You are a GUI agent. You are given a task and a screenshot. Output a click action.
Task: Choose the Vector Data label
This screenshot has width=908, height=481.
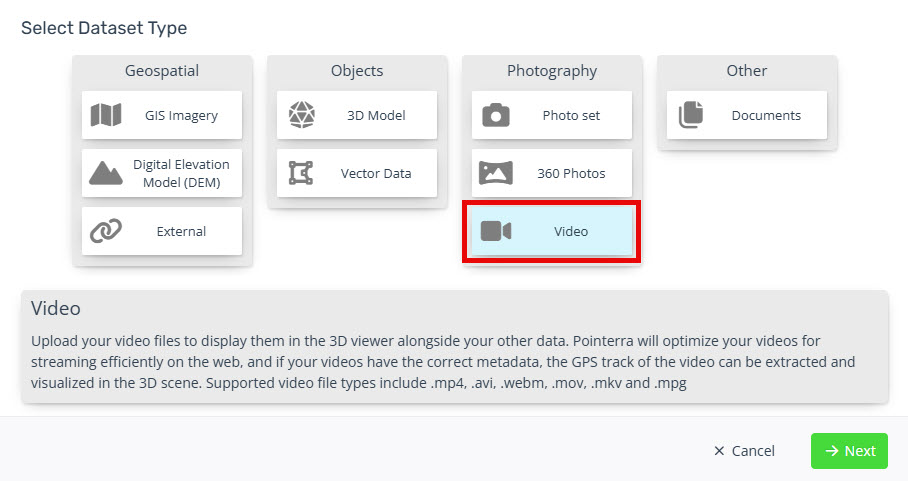[376, 173]
